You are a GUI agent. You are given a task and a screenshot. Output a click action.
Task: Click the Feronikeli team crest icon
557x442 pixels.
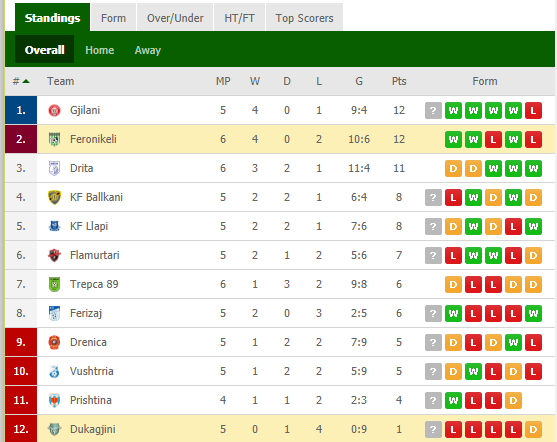point(54,139)
